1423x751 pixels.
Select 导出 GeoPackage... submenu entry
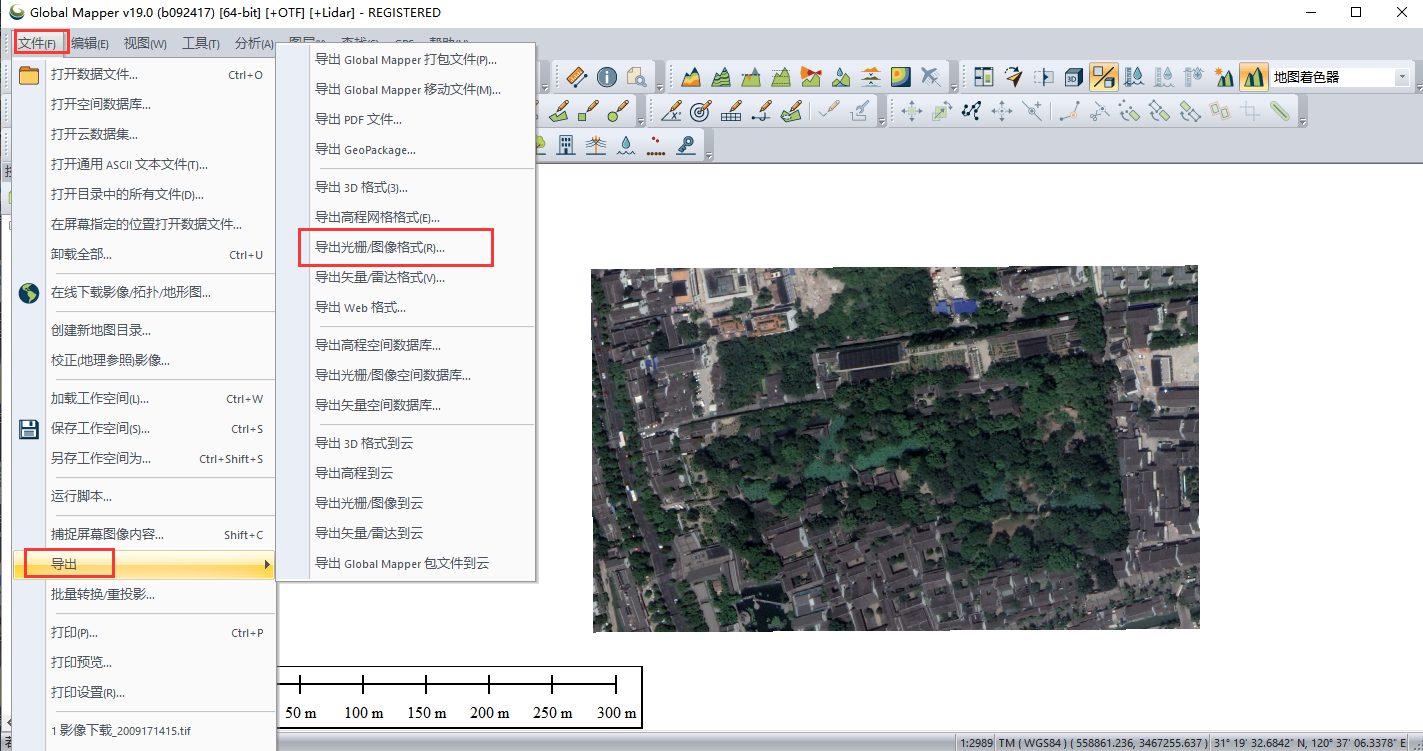point(407,149)
